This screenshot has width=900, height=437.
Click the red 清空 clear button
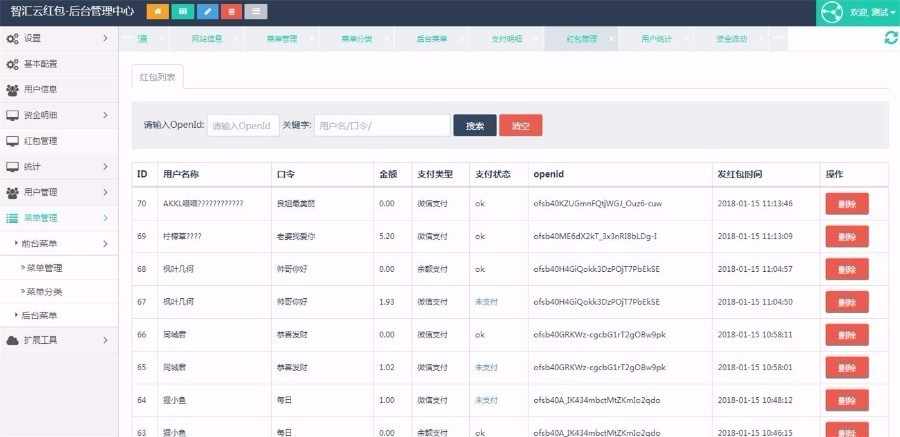521,126
